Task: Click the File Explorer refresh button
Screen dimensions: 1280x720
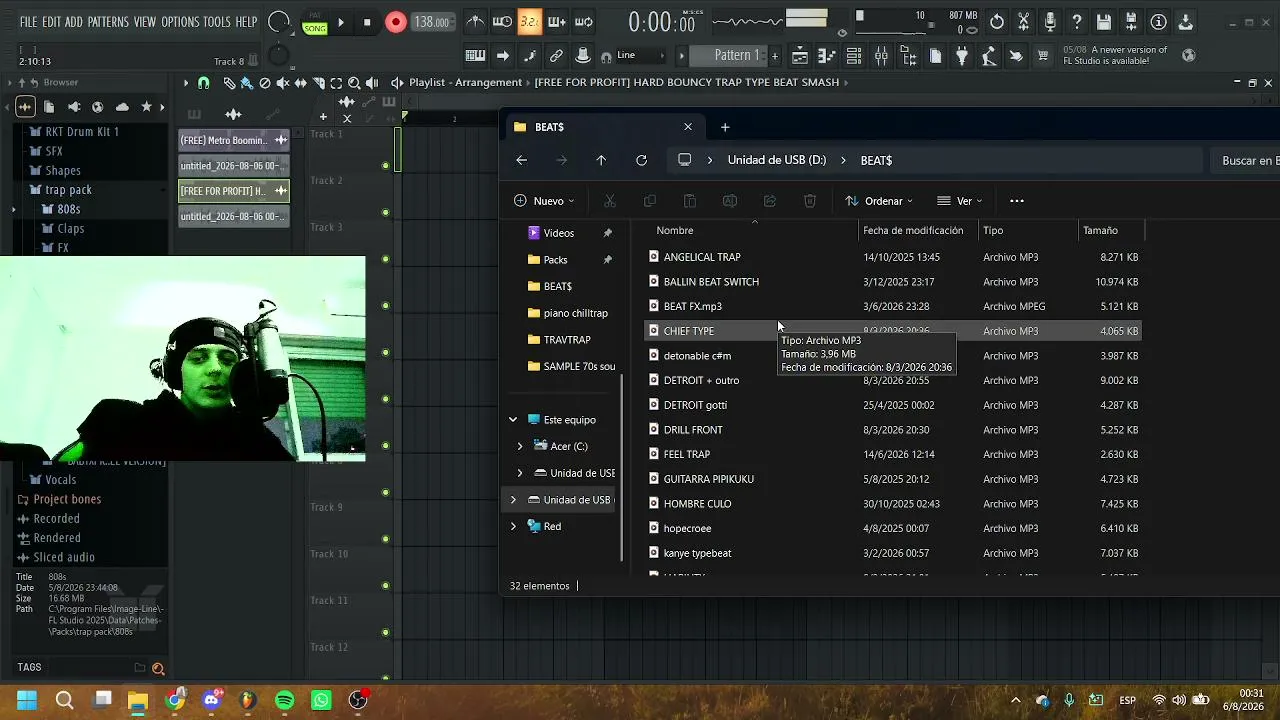Action: 641,160
